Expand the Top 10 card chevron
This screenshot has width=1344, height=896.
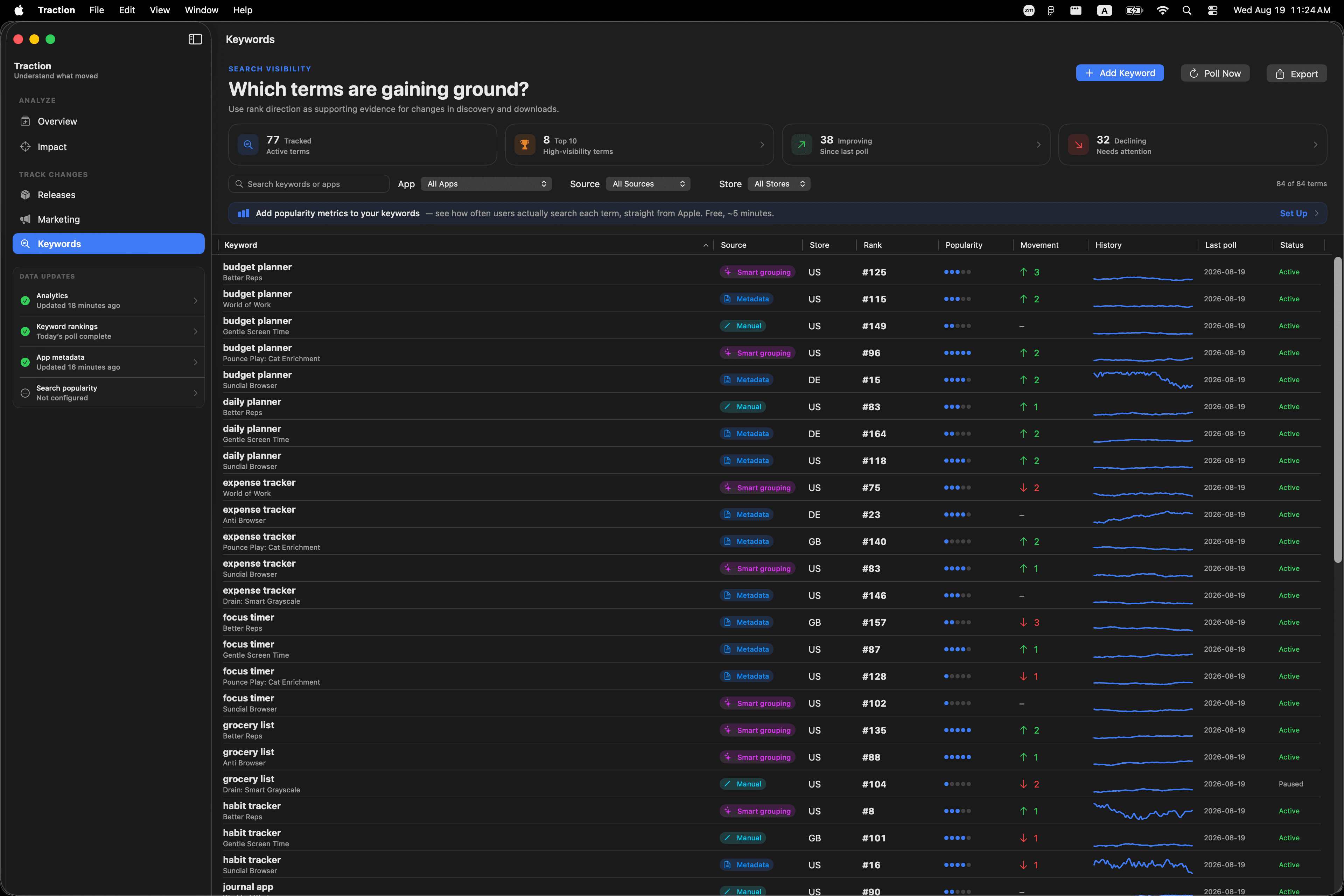(762, 145)
